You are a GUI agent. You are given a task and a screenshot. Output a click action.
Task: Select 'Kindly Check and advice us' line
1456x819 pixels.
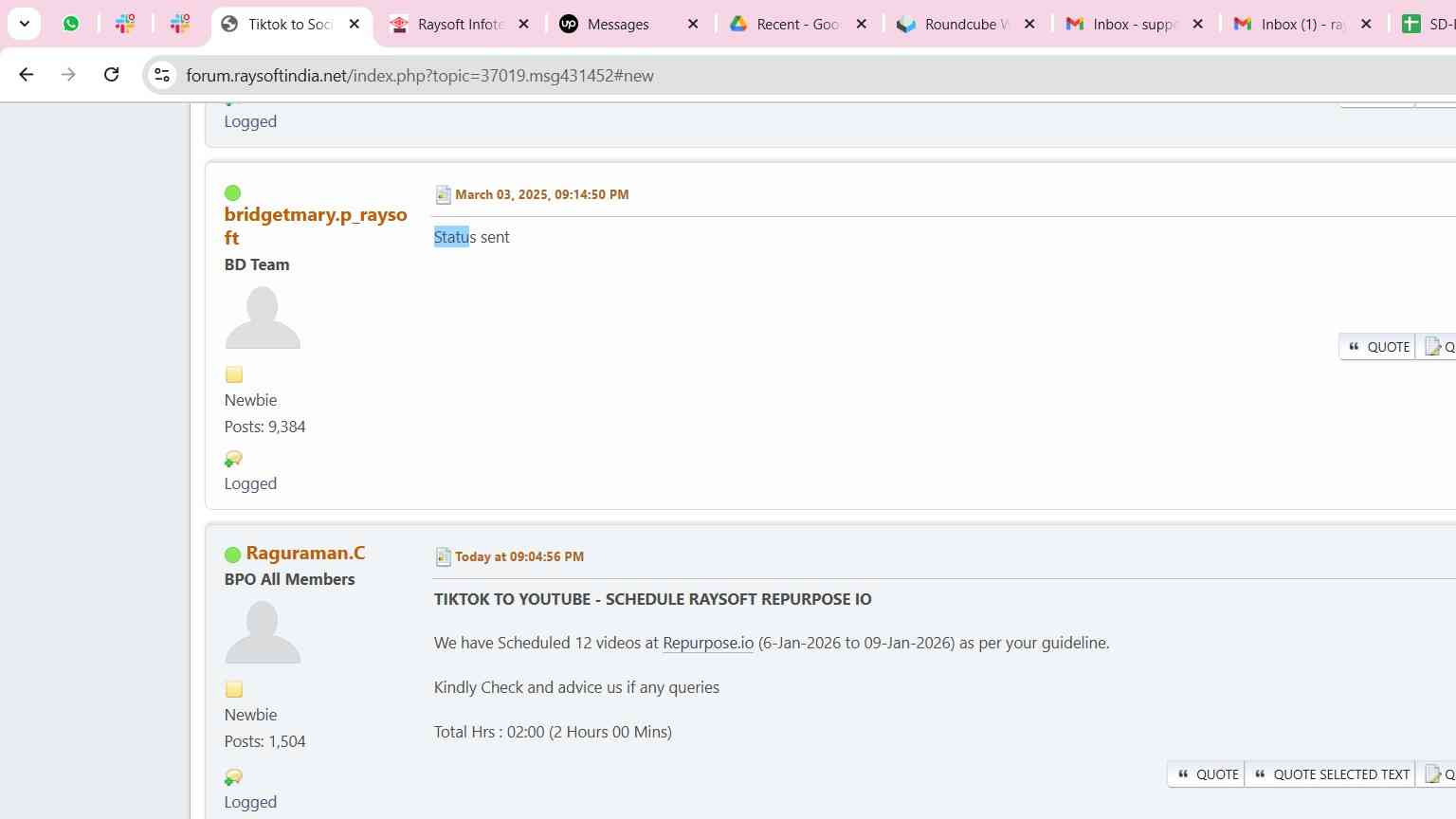tap(576, 687)
